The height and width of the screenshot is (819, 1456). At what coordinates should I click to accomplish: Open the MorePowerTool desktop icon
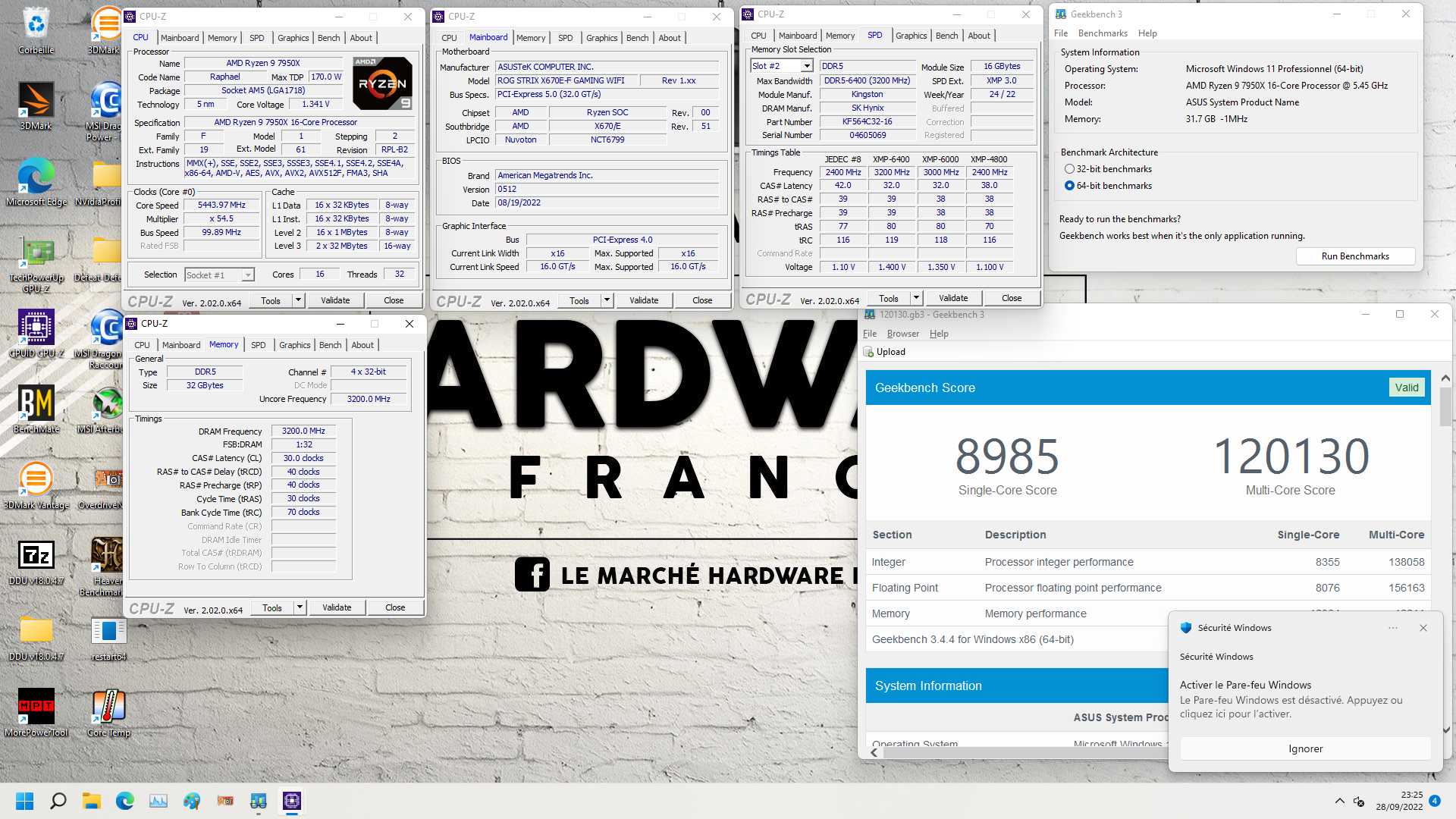pos(36,713)
